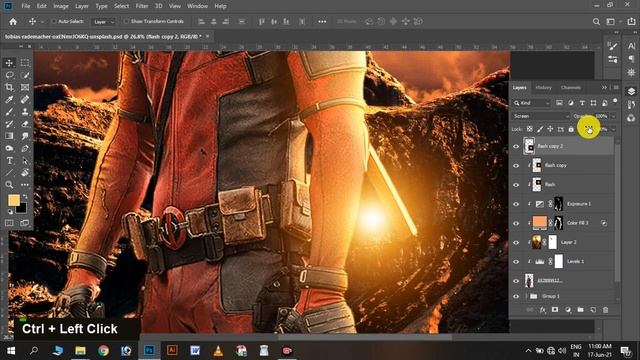The image size is (640, 360).
Task: Select the Brush tool
Action: pyautogui.click(x=9, y=111)
